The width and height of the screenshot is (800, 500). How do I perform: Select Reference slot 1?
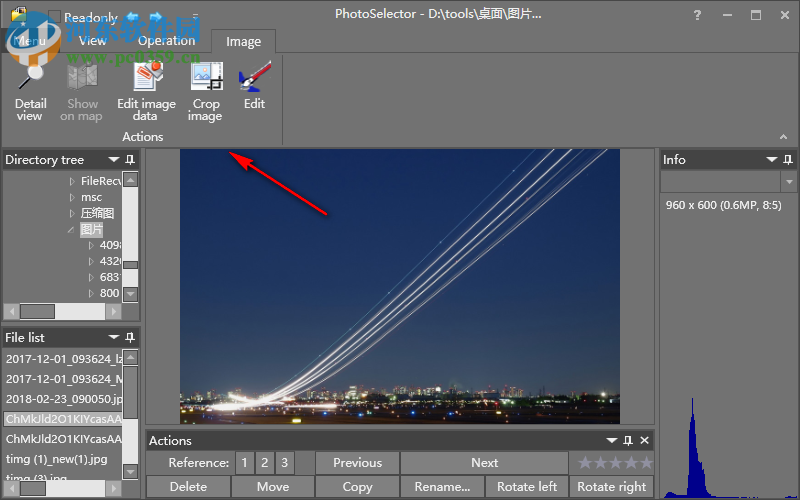pos(244,463)
